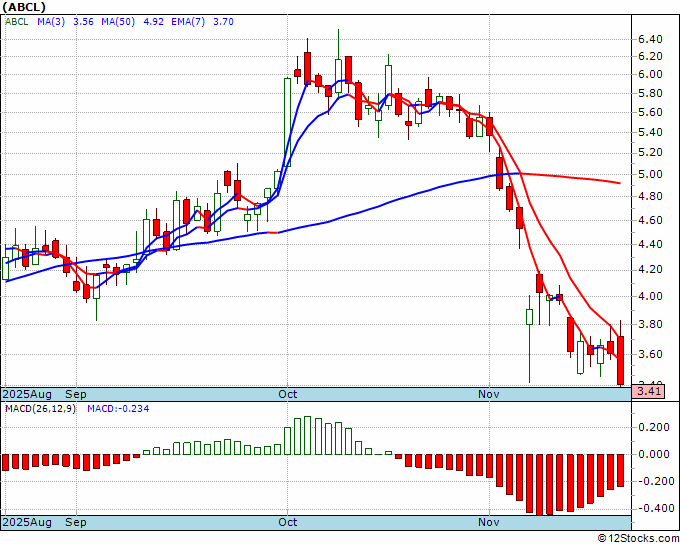Open the 12Stocks.com copyright link
The image size is (680, 546).
click(638, 539)
